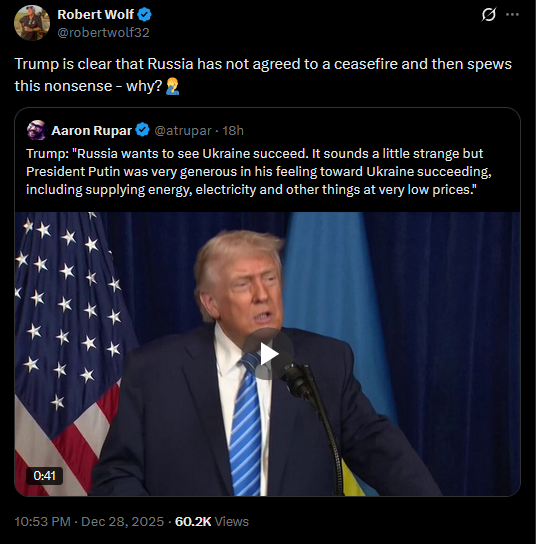The image size is (536, 544).
Task: Open the quoted post's 18h timestamp
Action: 233,130
